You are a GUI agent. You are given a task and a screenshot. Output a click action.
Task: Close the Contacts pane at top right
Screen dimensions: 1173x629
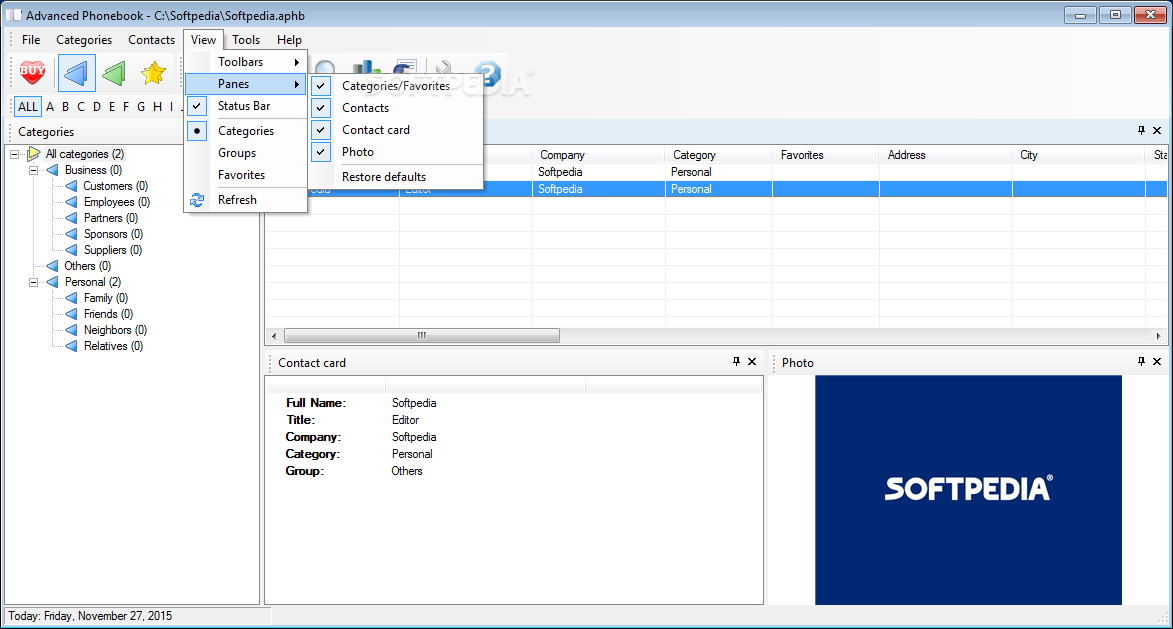1157,130
